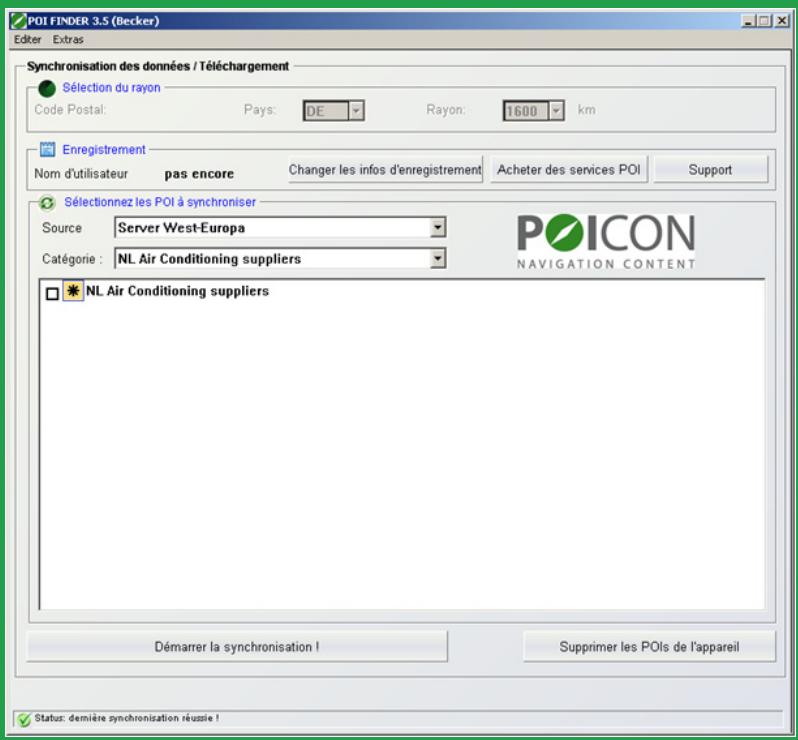
Task: Click the Code Postal label
Action: [70, 110]
